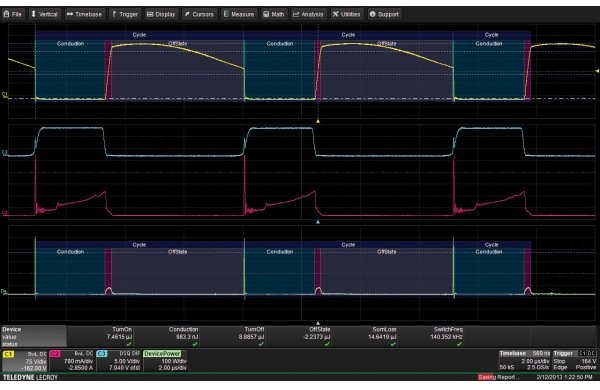Open the Support menu

click(385, 14)
